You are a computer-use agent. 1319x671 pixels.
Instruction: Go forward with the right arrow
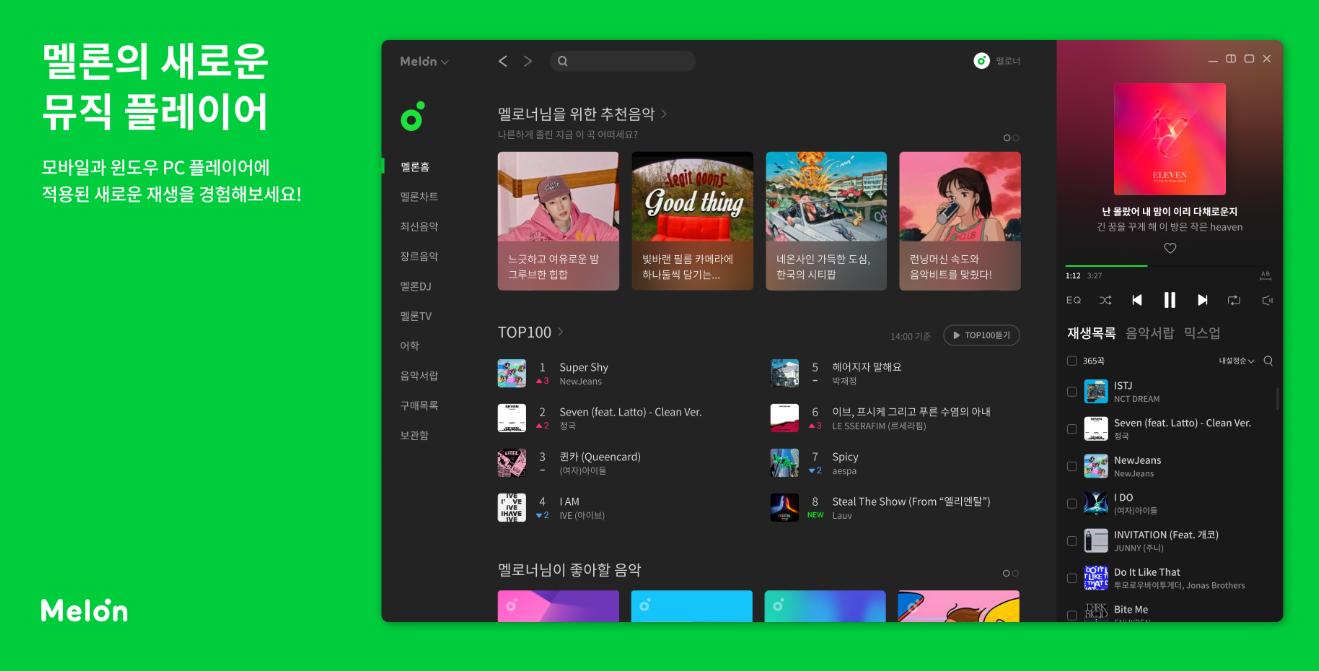[x=528, y=61]
